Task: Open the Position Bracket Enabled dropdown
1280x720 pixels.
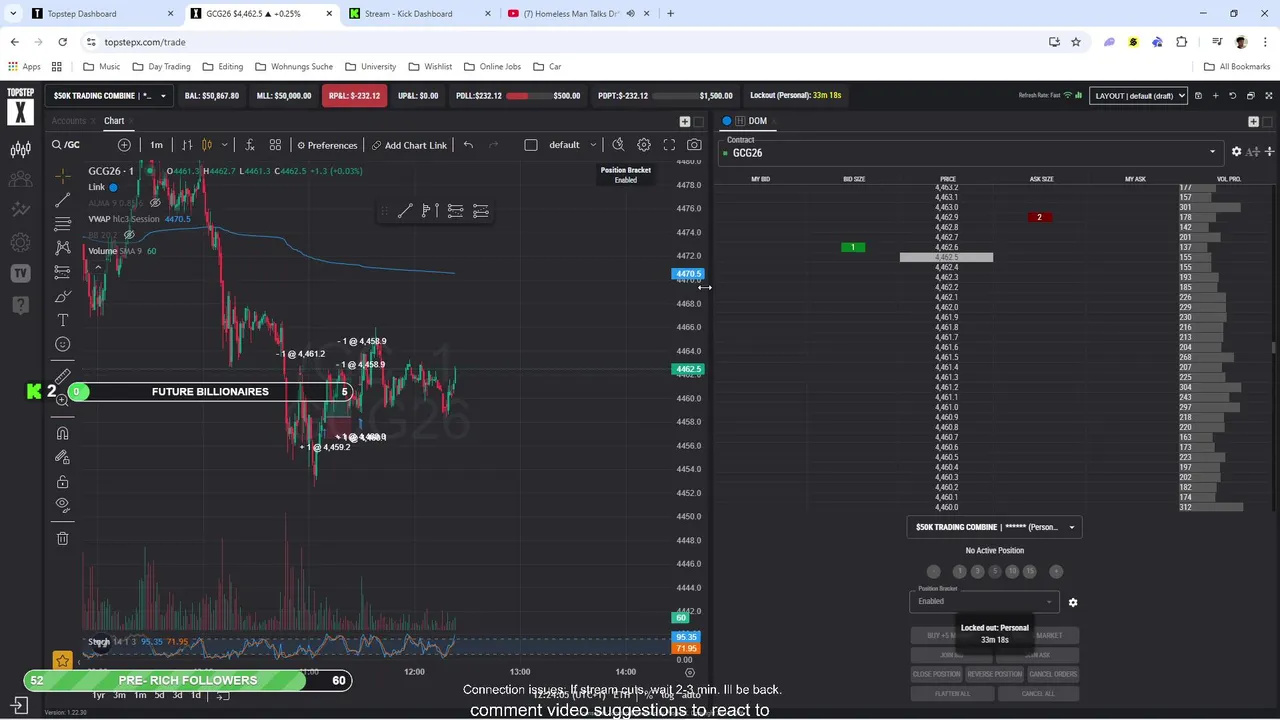Action: point(983,601)
